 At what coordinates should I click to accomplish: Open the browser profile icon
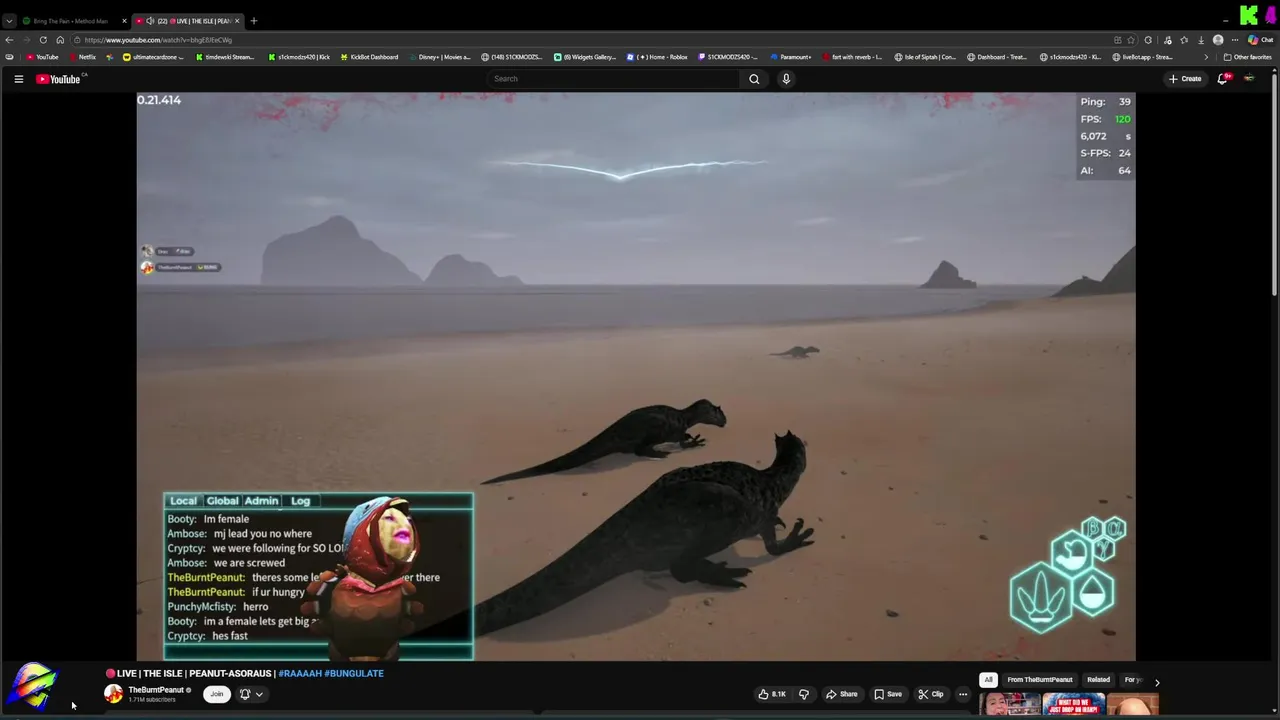pyautogui.click(x=1218, y=40)
